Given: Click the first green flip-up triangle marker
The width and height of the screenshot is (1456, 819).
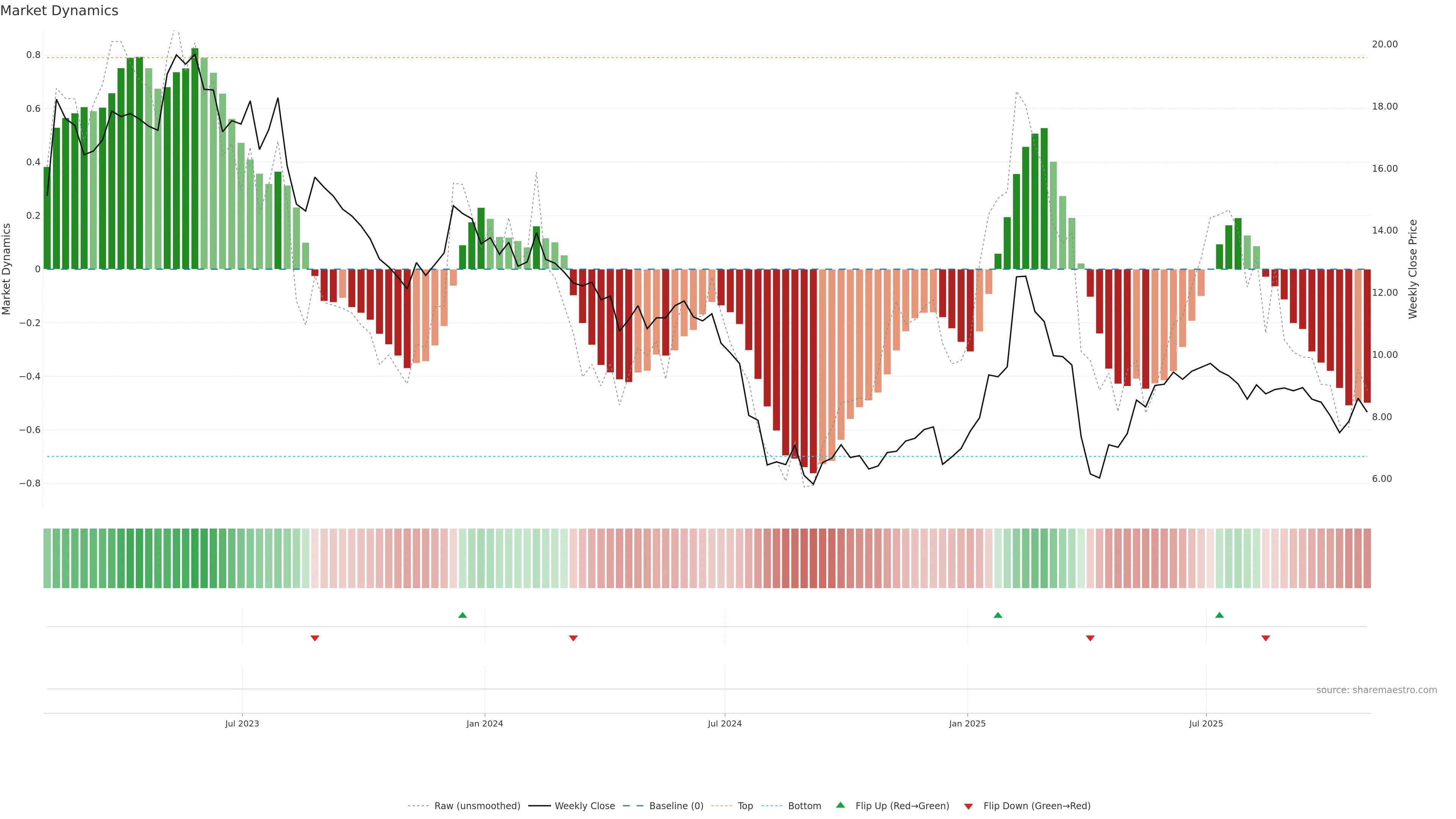Looking at the screenshot, I should click(462, 615).
